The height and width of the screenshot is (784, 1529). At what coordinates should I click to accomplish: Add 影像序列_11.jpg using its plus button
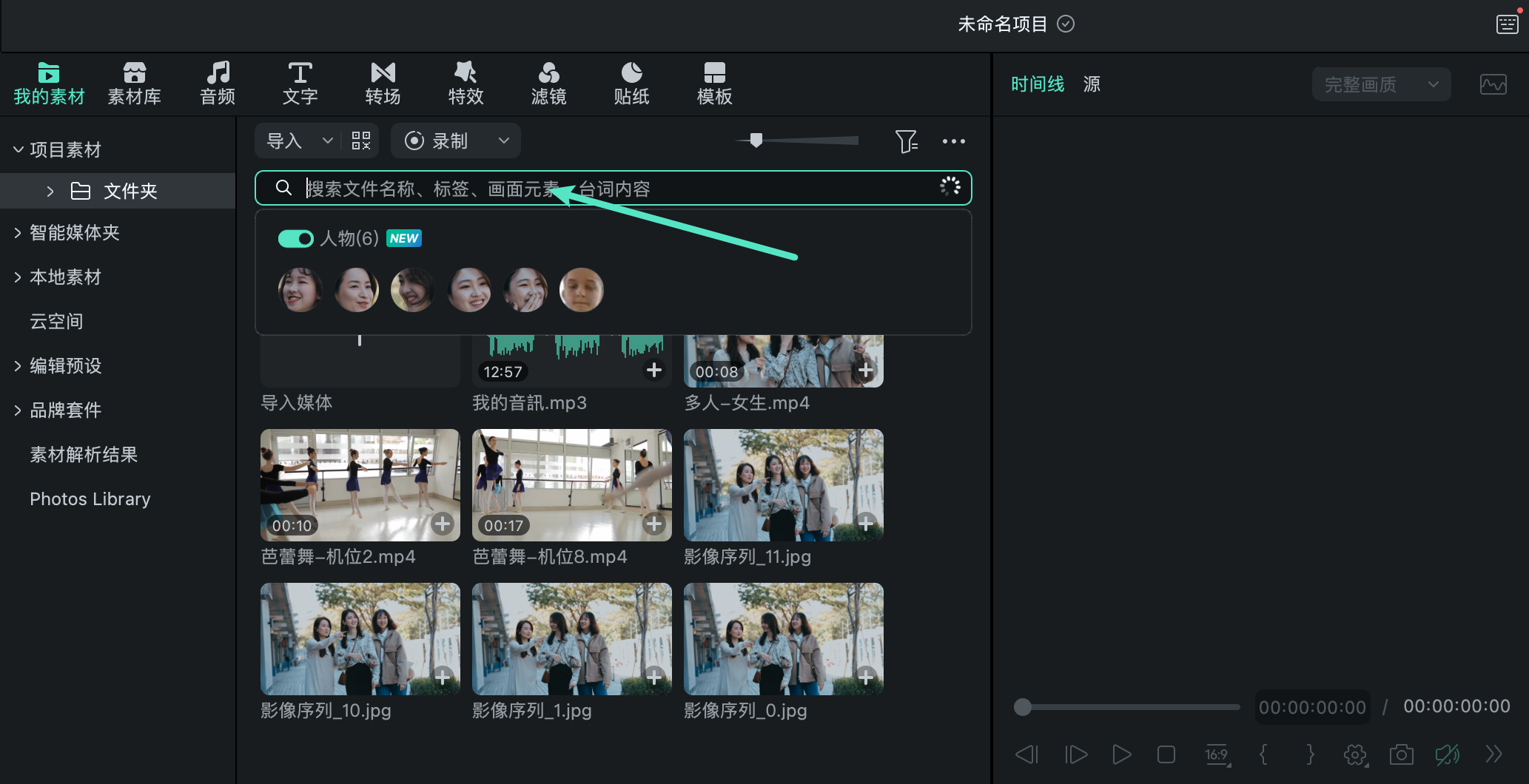tap(866, 524)
